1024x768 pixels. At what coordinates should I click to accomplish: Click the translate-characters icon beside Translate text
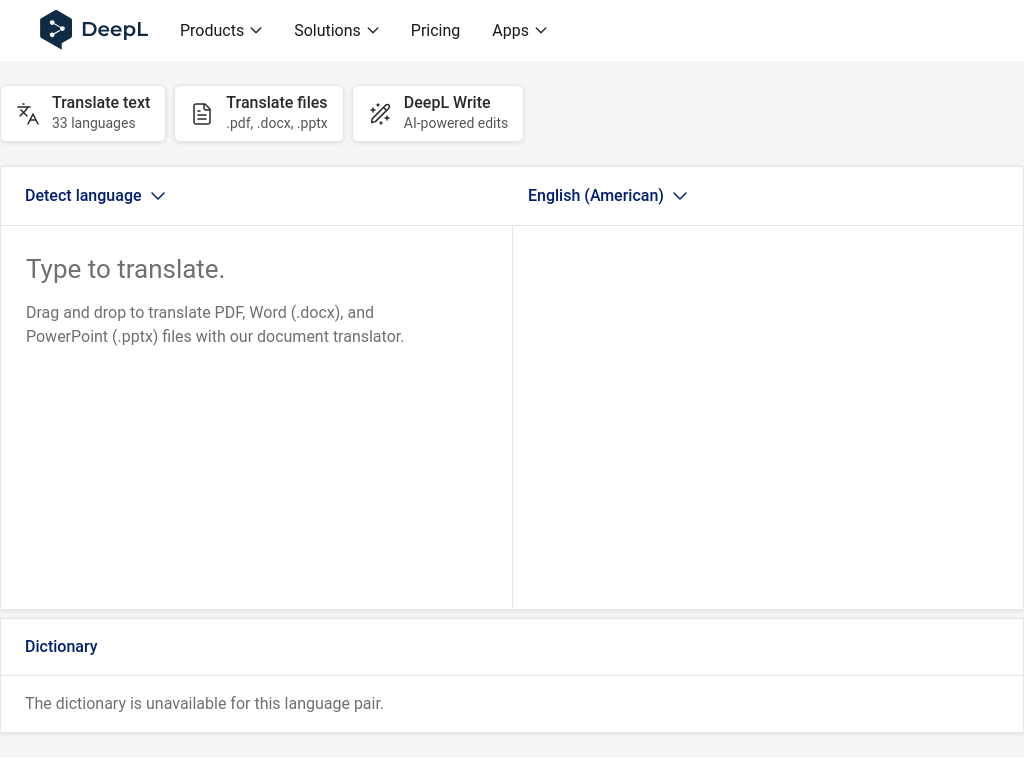(x=28, y=114)
